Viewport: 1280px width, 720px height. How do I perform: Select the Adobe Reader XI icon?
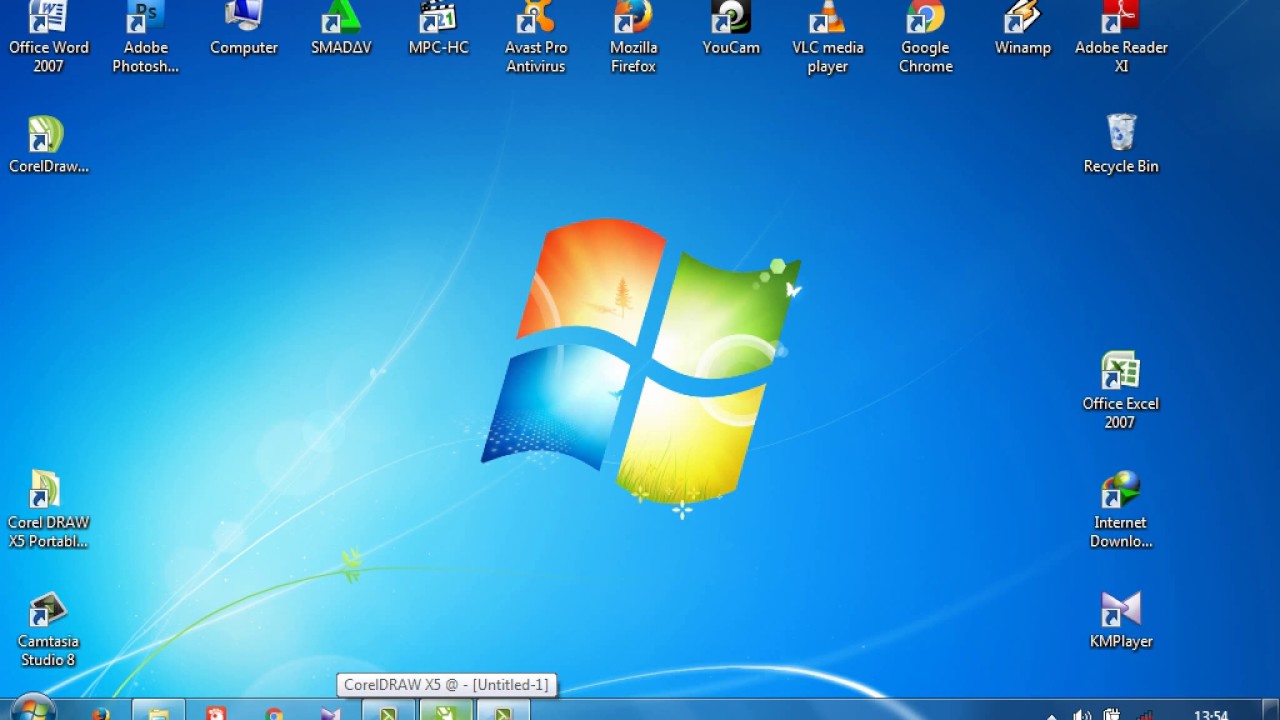pos(1121,38)
